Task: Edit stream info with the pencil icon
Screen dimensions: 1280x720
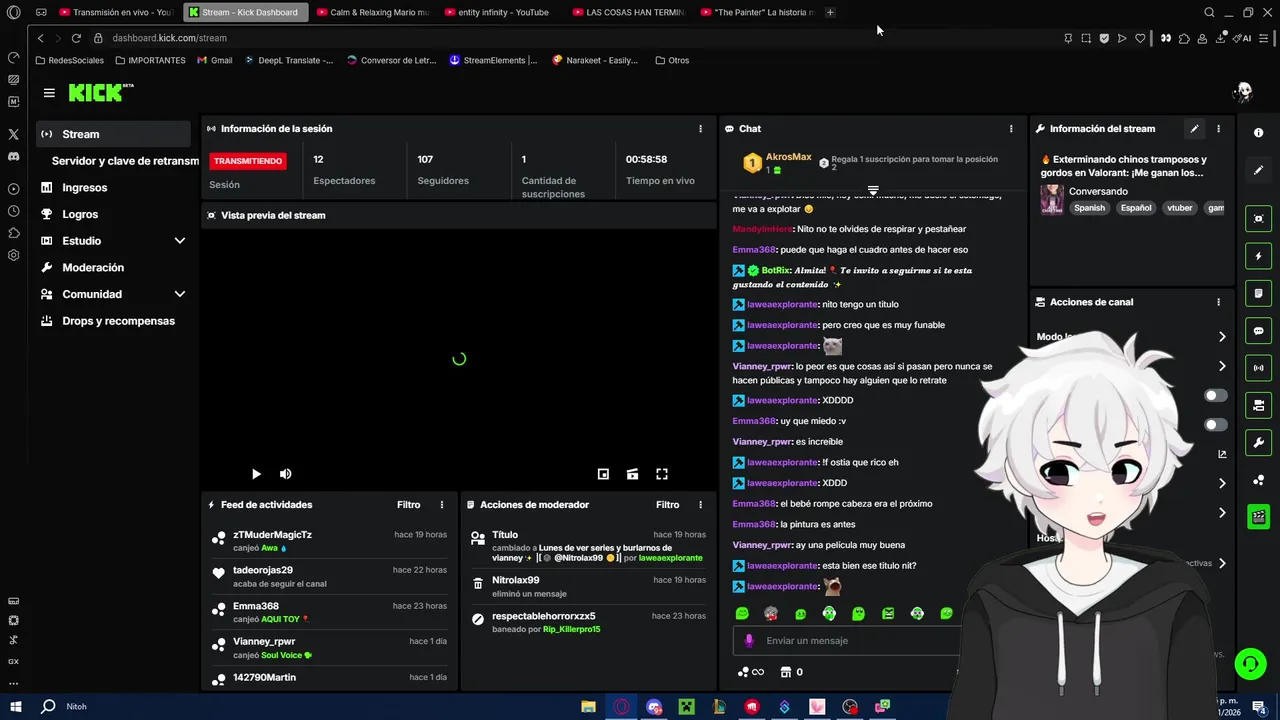Action: point(1194,129)
